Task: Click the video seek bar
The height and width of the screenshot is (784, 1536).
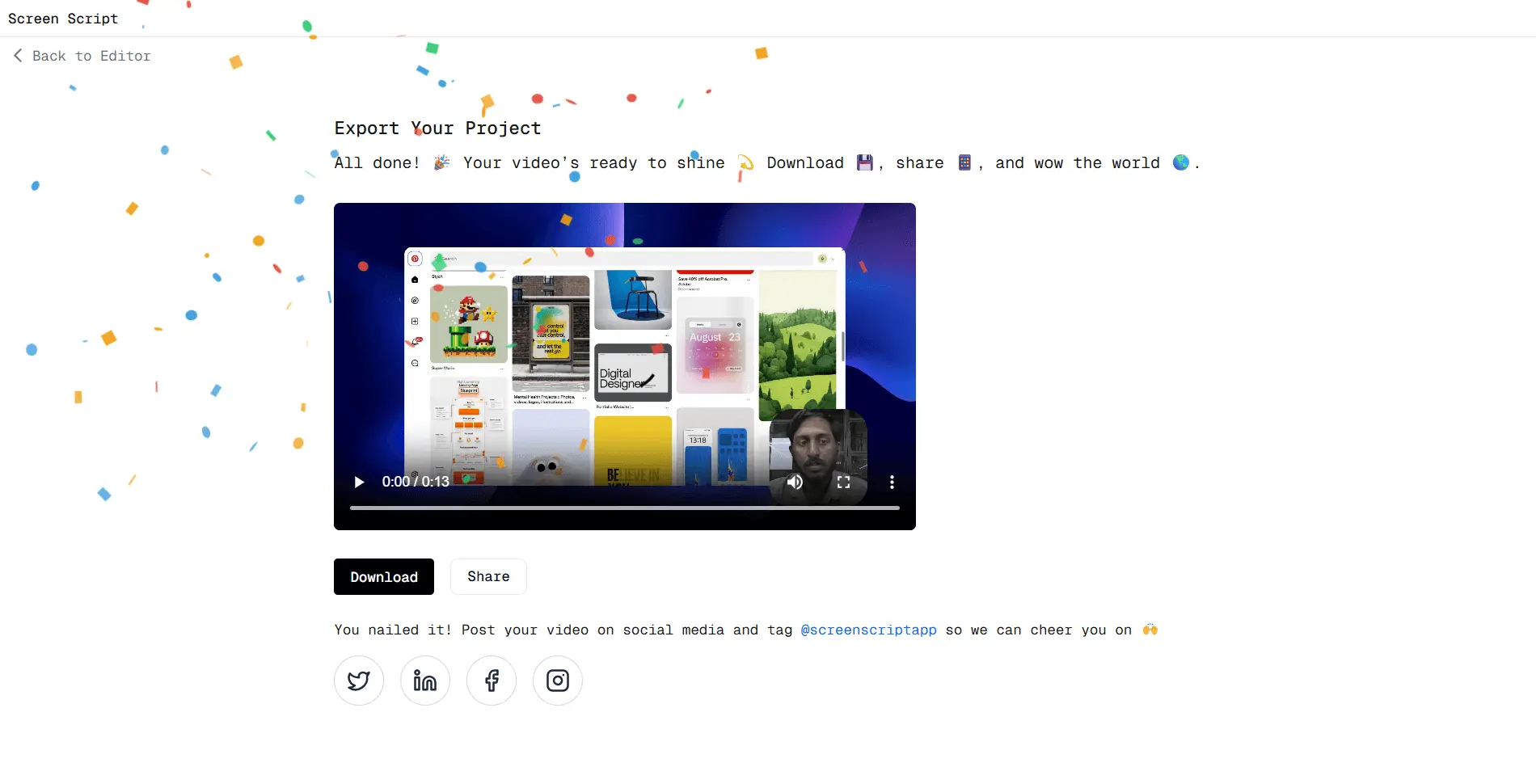Action: (624, 508)
